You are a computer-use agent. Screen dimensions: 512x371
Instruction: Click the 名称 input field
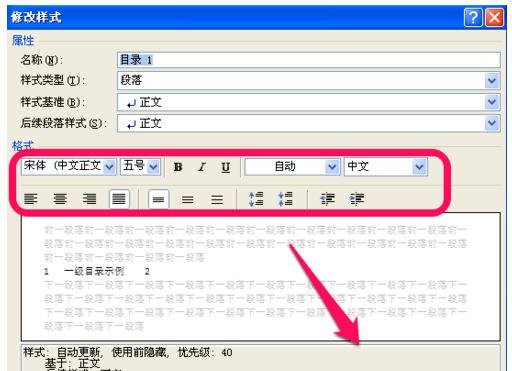pyautogui.click(x=309, y=60)
